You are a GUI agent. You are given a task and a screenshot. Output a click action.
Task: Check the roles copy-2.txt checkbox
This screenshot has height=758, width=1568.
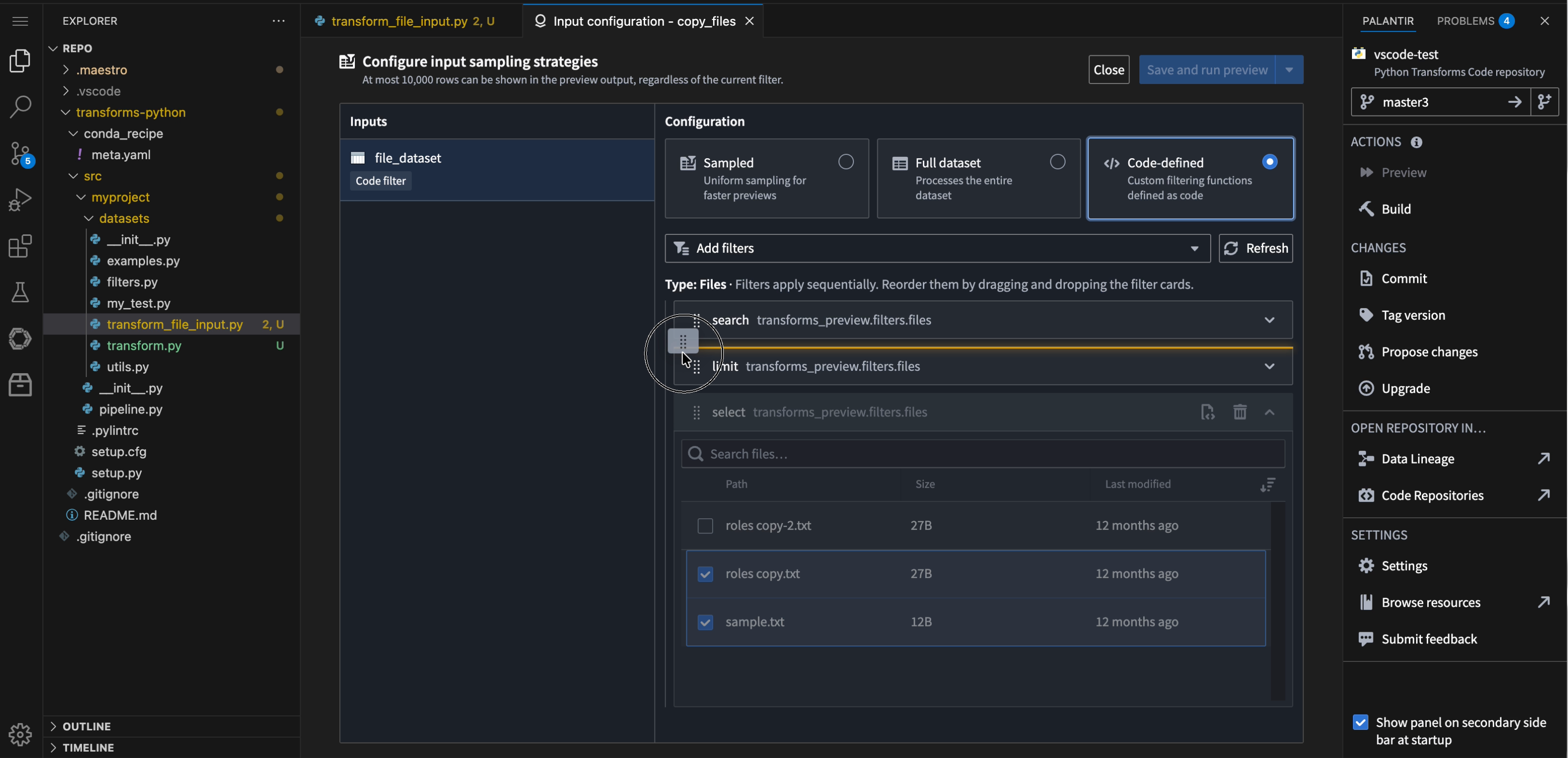click(x=705, y=526)
